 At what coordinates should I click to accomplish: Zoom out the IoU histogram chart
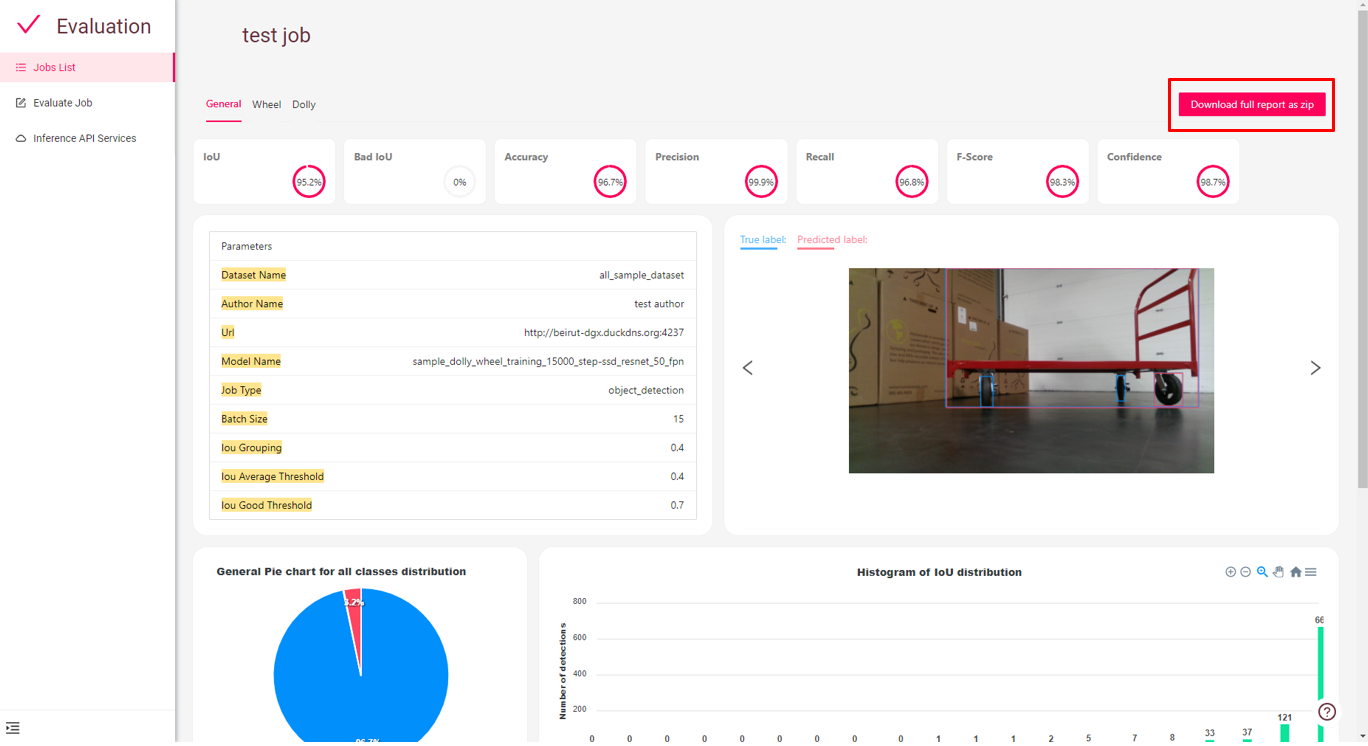point(1245,572)
